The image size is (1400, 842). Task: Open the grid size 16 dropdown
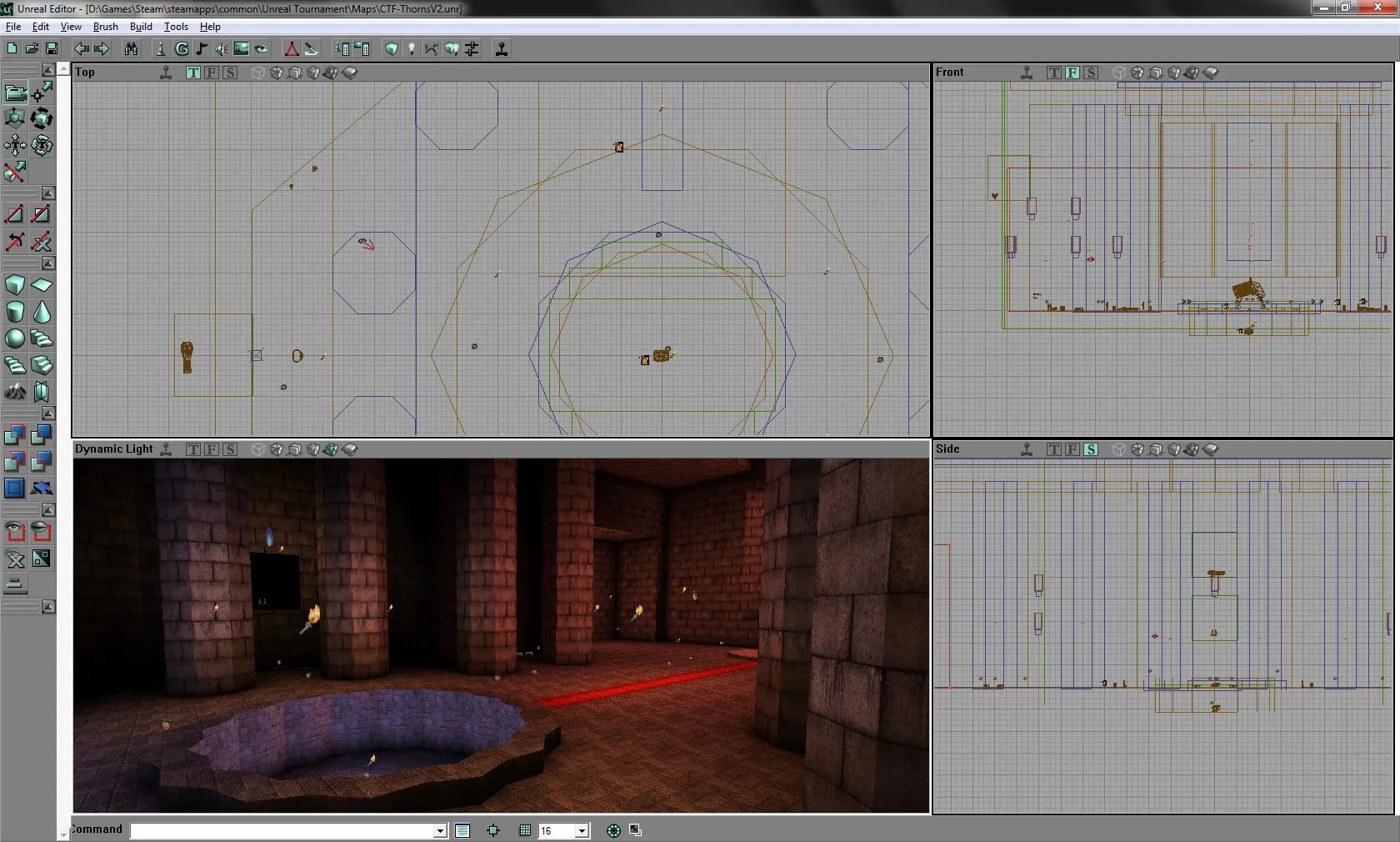click(x=582, y=830)
